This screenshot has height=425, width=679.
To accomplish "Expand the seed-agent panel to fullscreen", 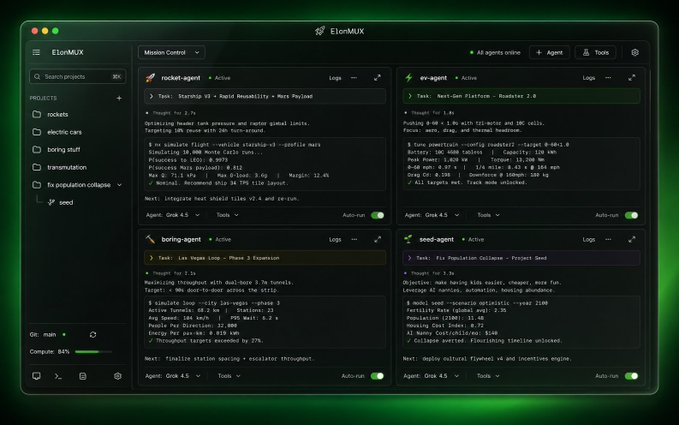I will click(632, 240).
